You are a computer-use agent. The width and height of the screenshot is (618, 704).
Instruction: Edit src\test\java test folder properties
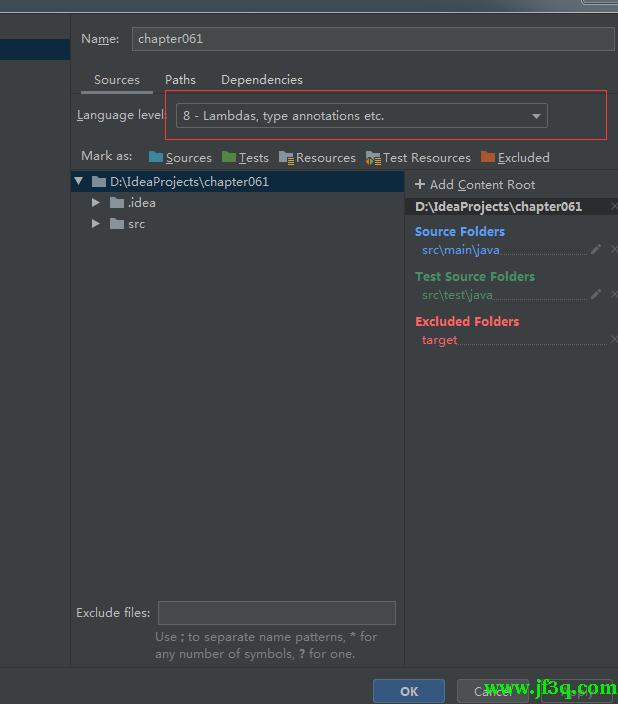[596, 295]
